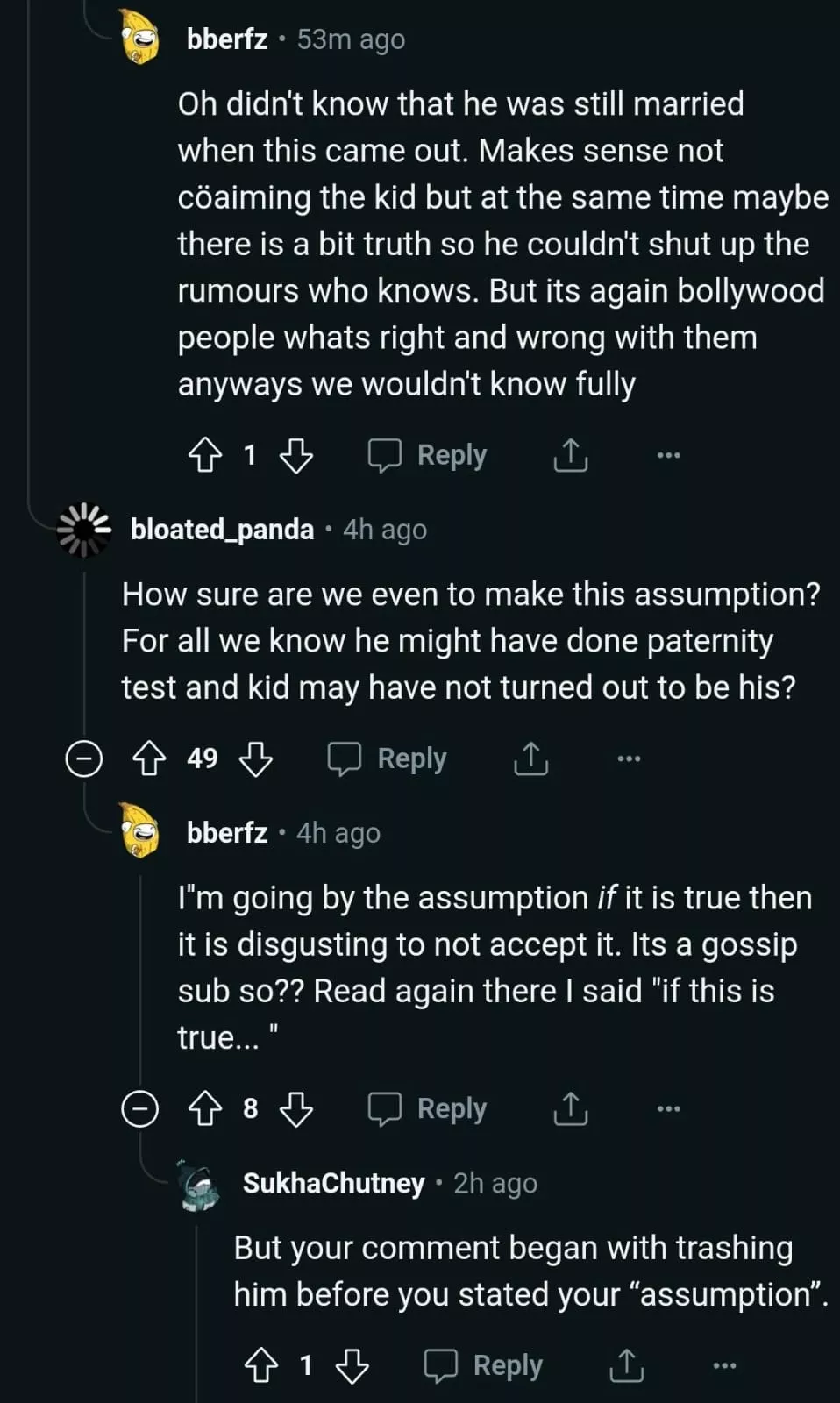The image size is (840, 1403).
Task: Open more options on bberfz's 53m comment
Action: [668, 455]
